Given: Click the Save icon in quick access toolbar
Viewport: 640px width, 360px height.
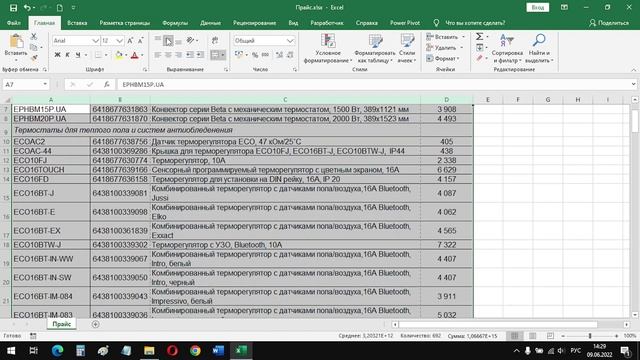Looking at the screenshot, I should tap(13, 8).
